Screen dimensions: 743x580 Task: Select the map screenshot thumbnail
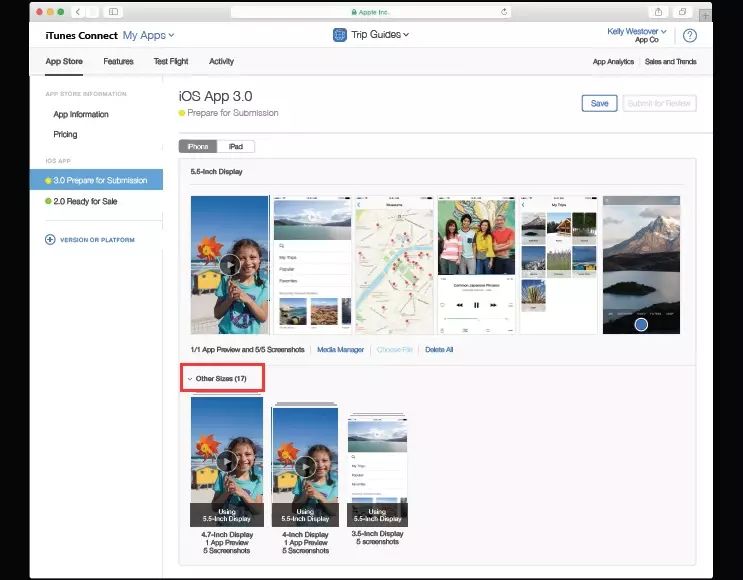click(394, 265)
